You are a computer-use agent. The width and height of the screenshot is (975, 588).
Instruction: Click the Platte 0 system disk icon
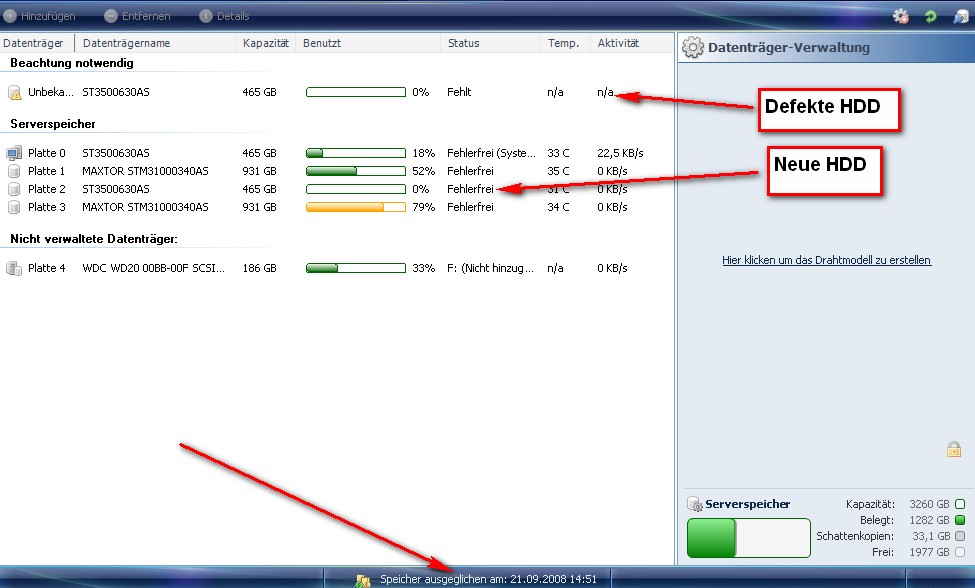coord(14,153)
